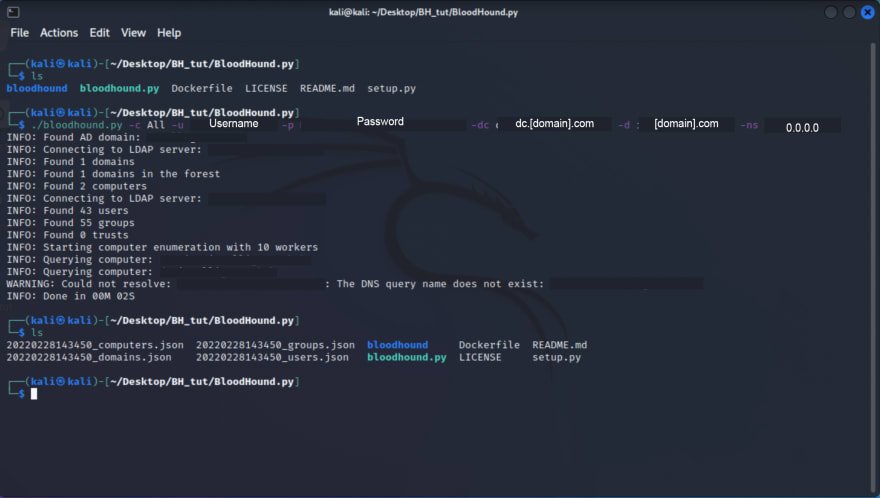Click the '[domain].com' placeholder after -d
880x498 pixels.
(x=686, y=124)
